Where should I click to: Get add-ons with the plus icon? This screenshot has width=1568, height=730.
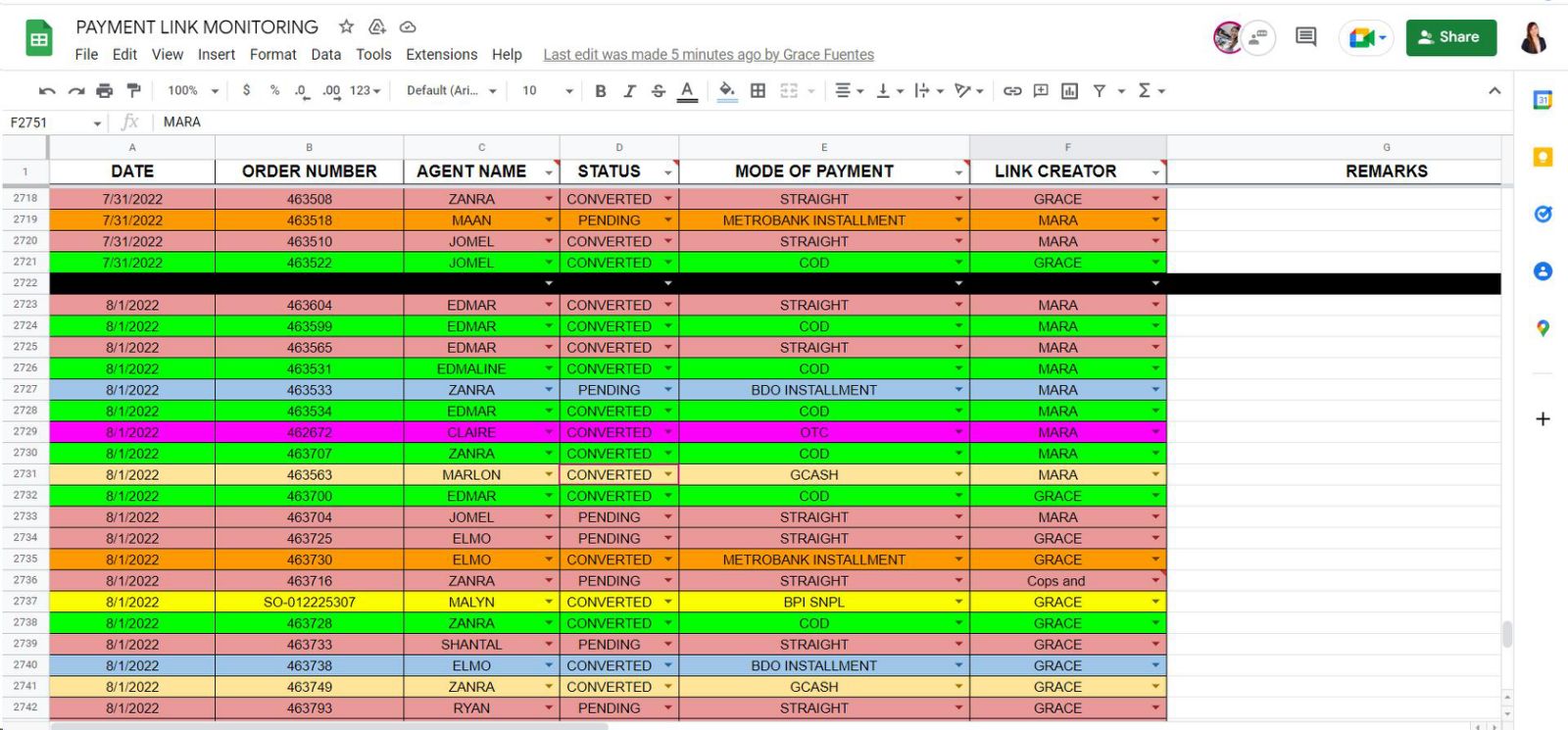[1543, 418]
